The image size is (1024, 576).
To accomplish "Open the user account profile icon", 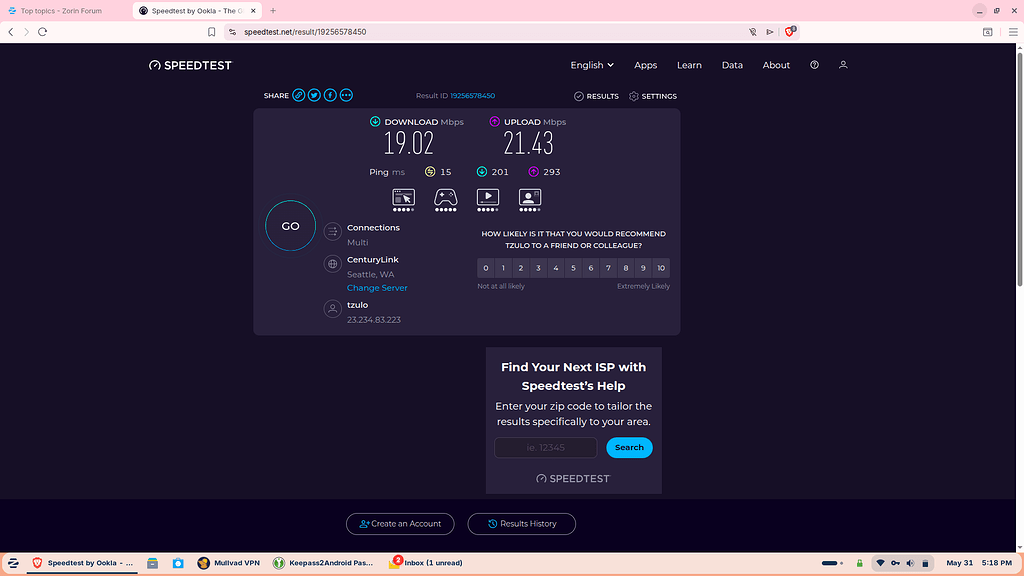I will tap(843, 65).
